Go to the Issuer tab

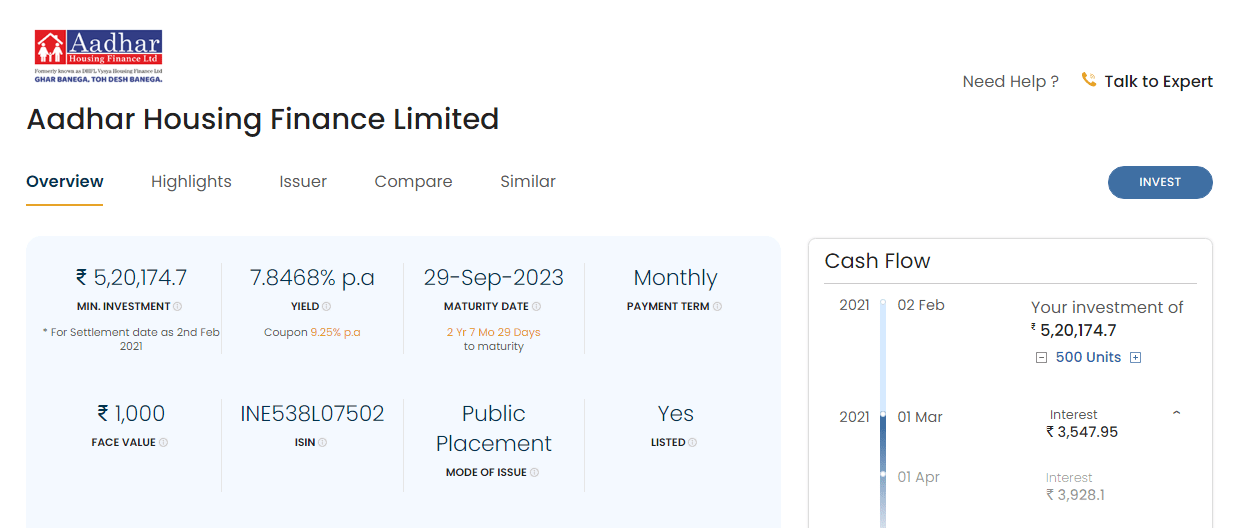[x=303, y=181]
